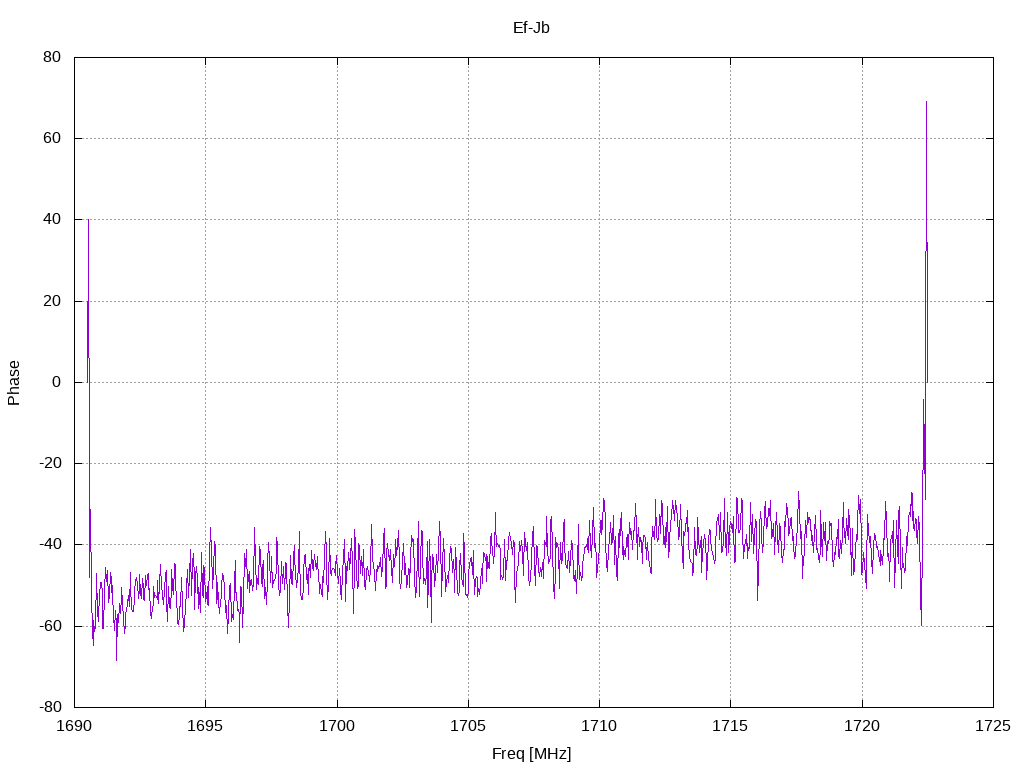This screenshot has height=768, width=1024.
Task: Click the 'Phase' y-axis label
Action: click(x=14, y=383)
